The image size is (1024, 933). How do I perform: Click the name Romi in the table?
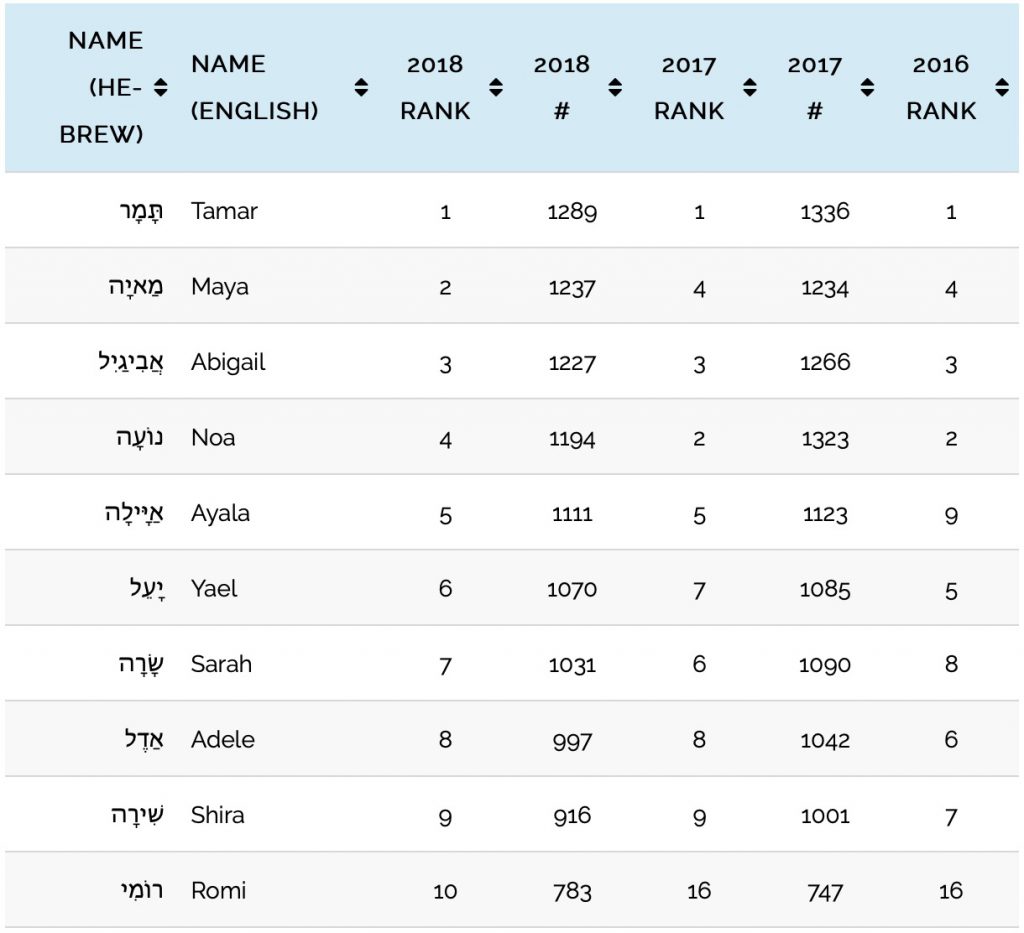218,890
